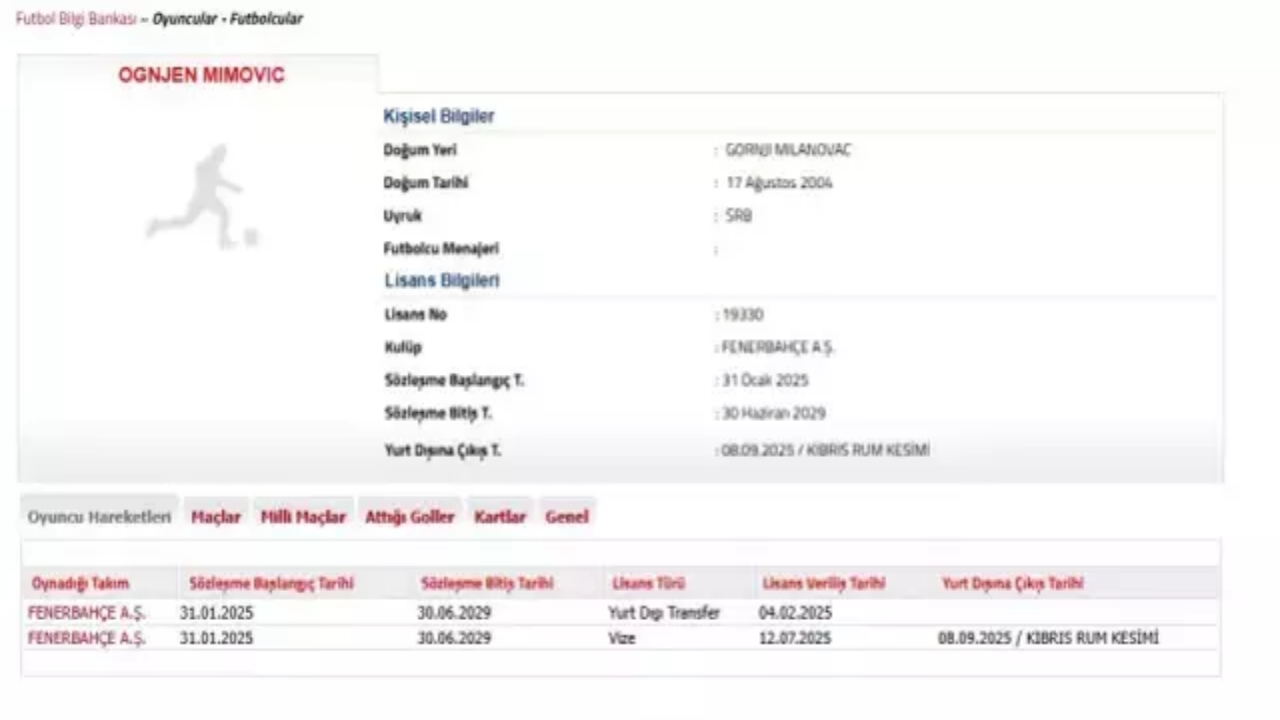Select the Oyuncu Hareketleri tab
Image resolution: width=1280 pixels, height=720 pixels.
99,517
